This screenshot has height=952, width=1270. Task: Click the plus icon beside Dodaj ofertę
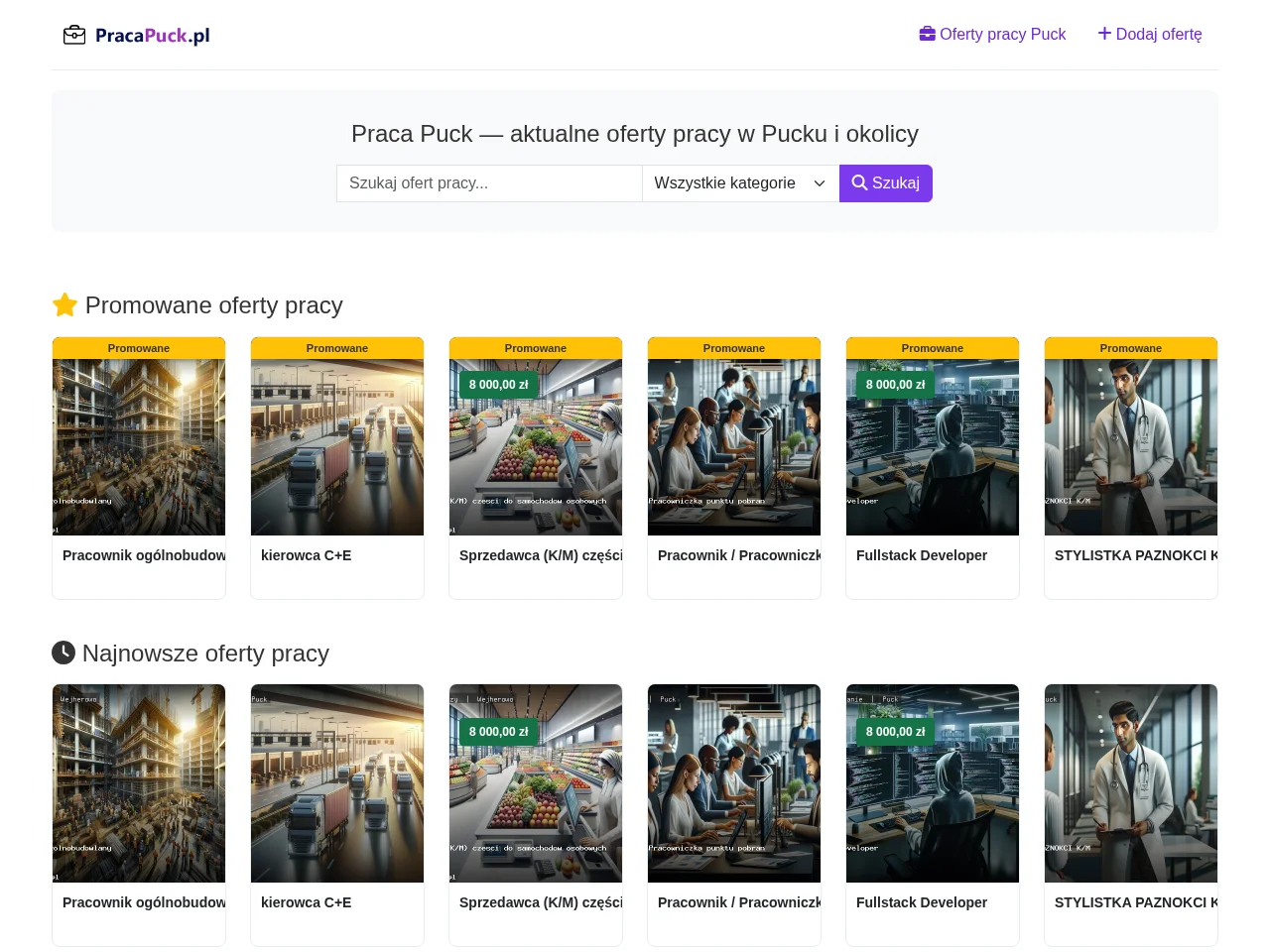(1104, 34)
